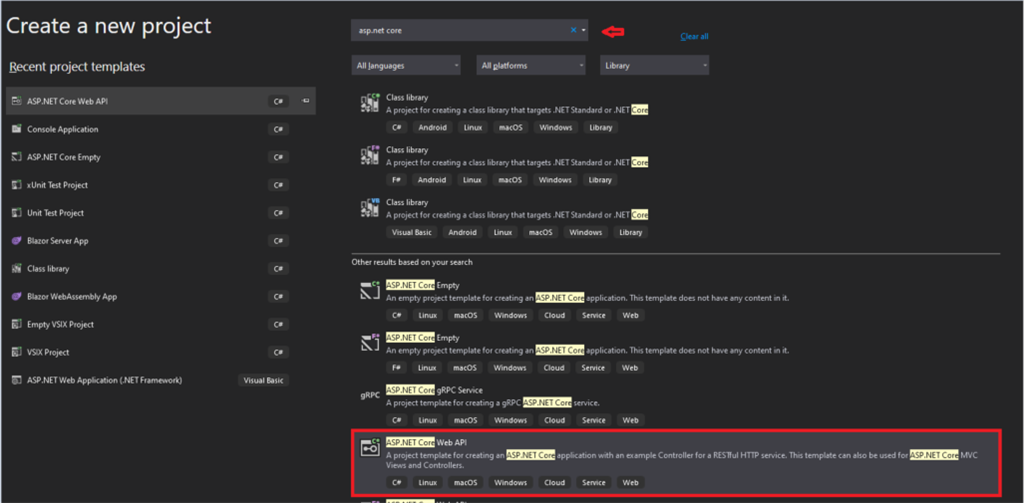Click the Library tag on F# Class library
This screenshot has height=503, width=1024.
coord(600,180)
